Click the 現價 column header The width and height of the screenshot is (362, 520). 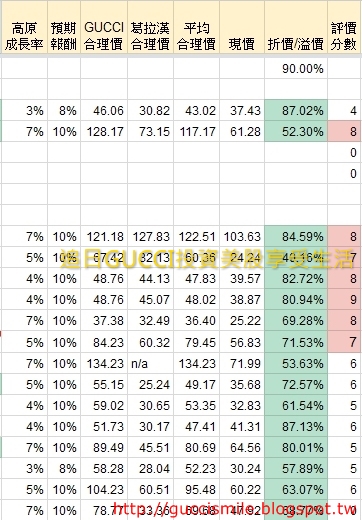(242, 27)
